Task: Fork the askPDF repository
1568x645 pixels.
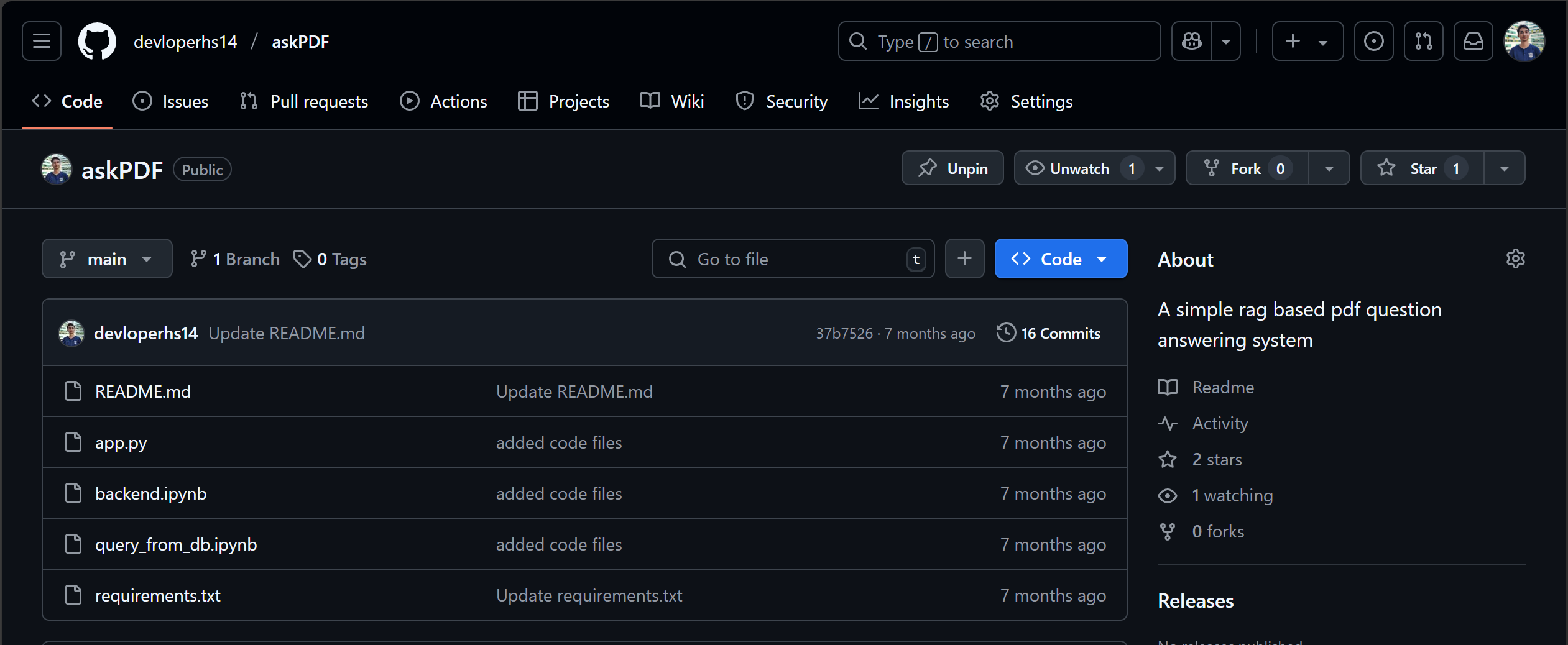Action: click(x=1247, y=168)
